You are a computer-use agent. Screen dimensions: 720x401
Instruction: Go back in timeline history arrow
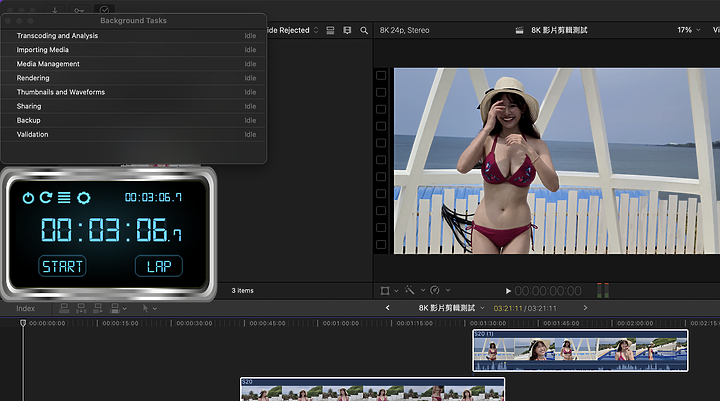pyautogui.click(x=388, y=308)
